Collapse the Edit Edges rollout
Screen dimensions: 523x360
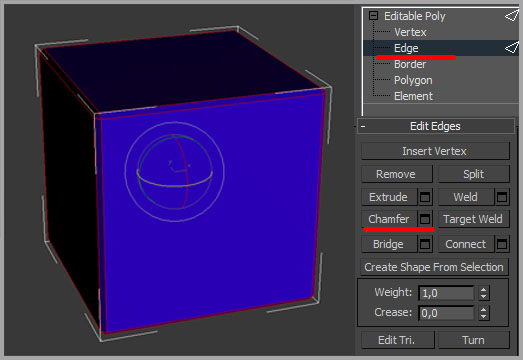[x=363, y=126]
